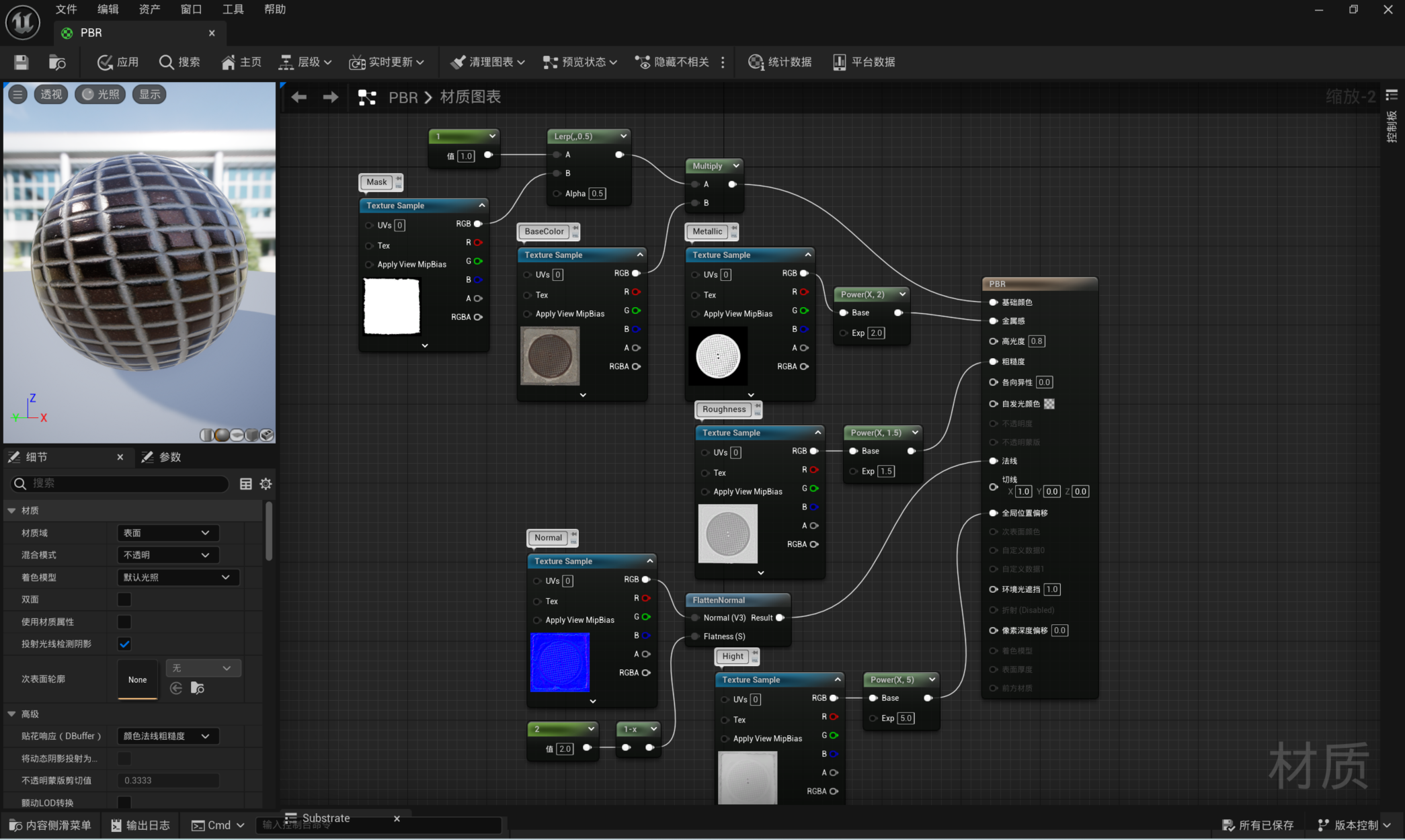The width and height of the screenshot is (1405, 840).
Task: Open the Window (窗口) menu
Action: (191, 9)
